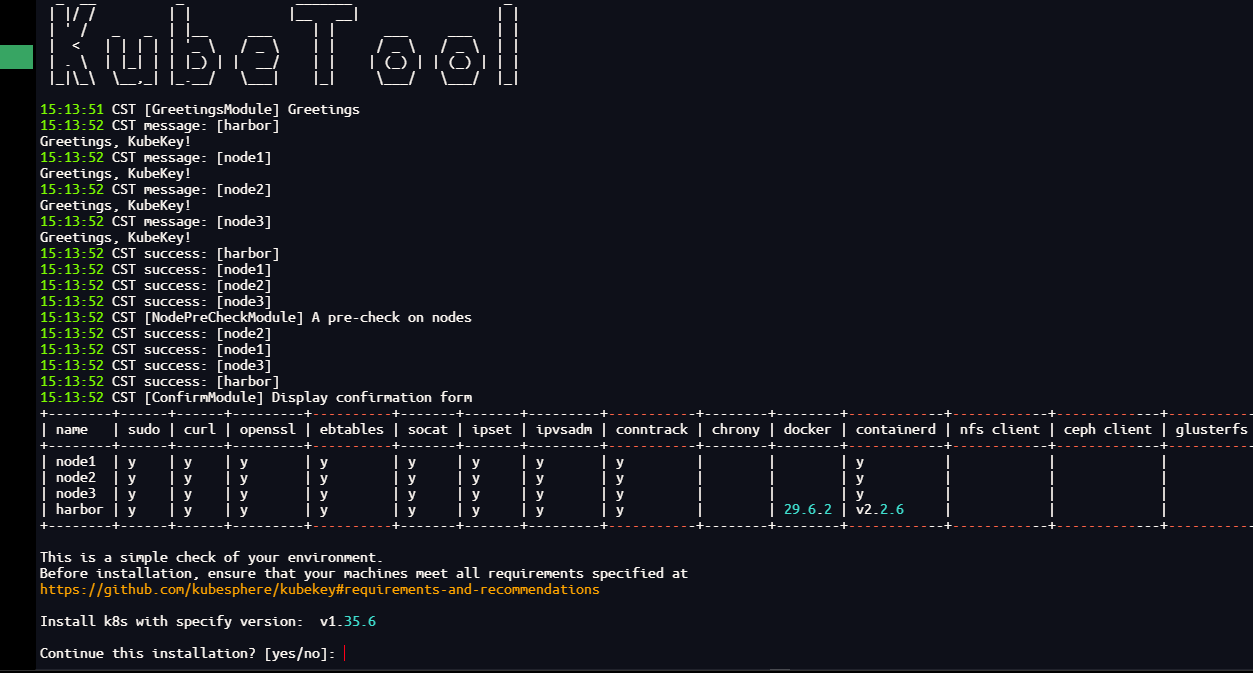Click the 'chrony' column header

[736, 430]
